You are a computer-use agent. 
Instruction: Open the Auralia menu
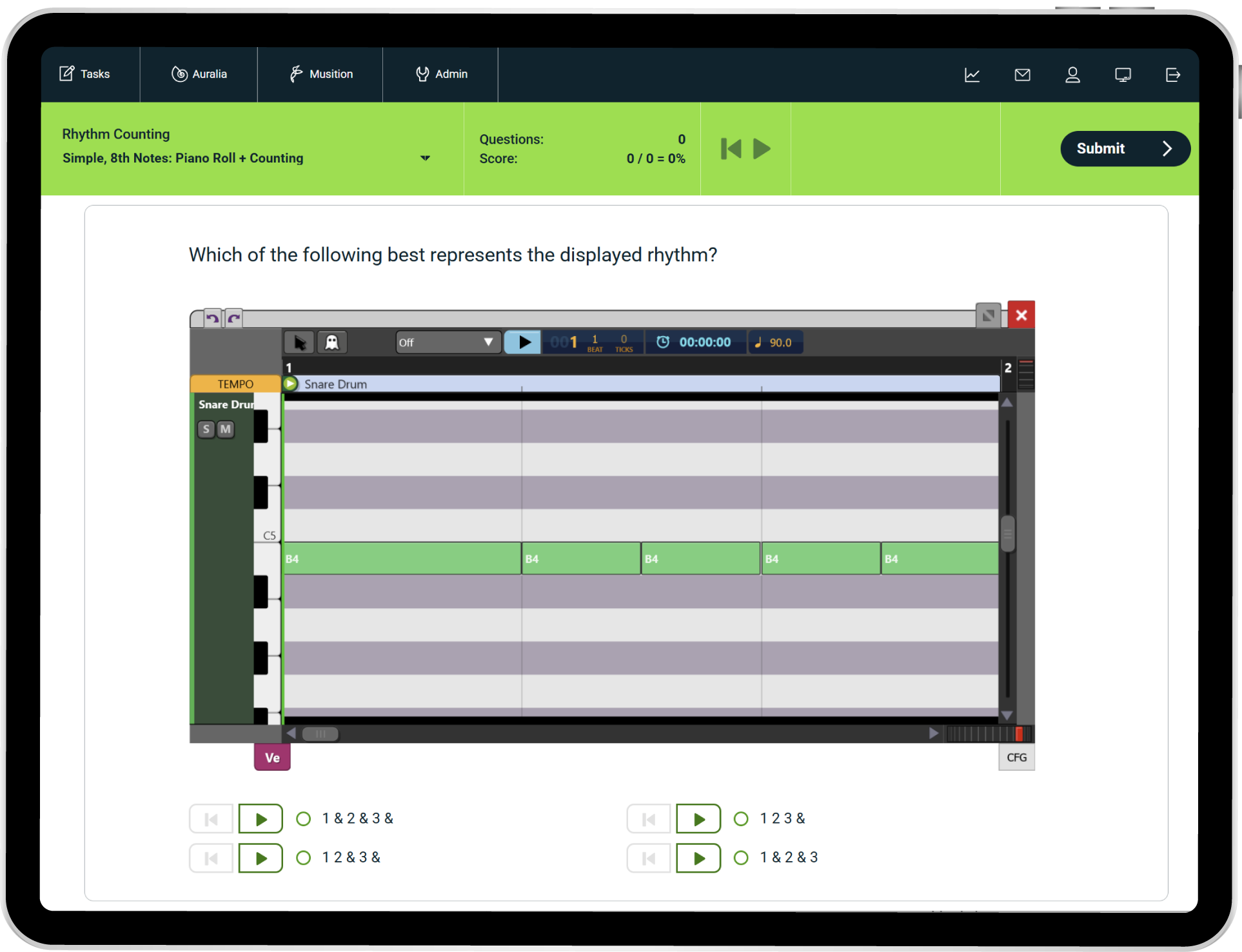pyautogui.click(x=199, y=74)
